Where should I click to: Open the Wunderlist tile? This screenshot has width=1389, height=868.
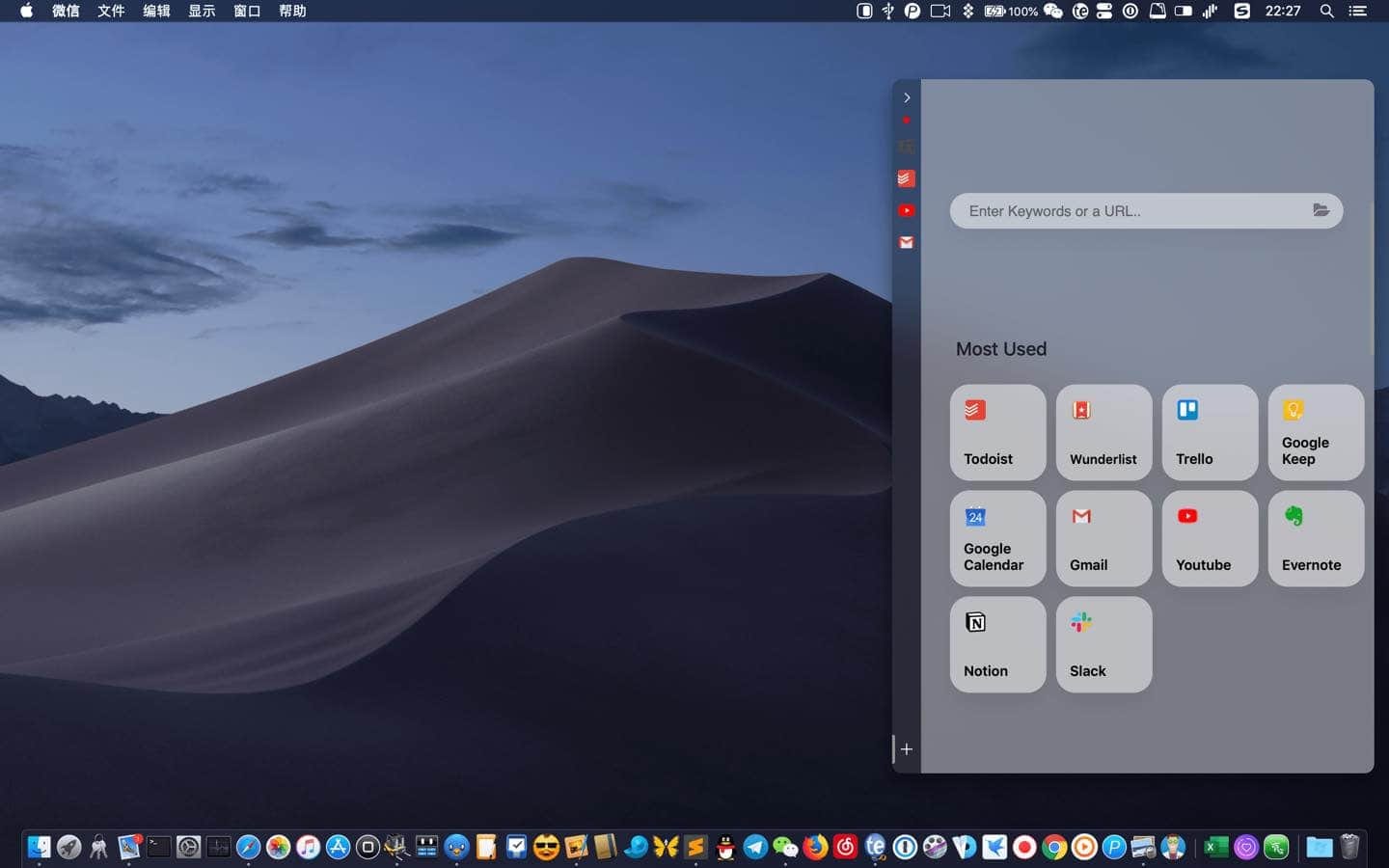pos(1103,432)
